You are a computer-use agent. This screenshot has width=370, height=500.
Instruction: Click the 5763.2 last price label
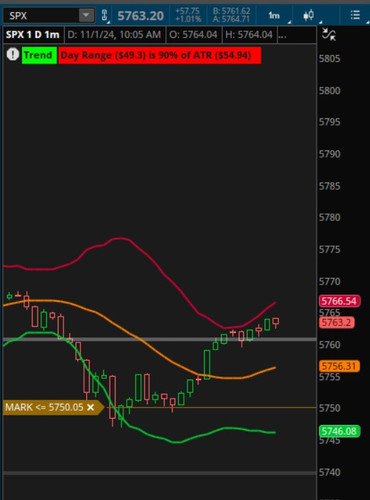[336, 322]
